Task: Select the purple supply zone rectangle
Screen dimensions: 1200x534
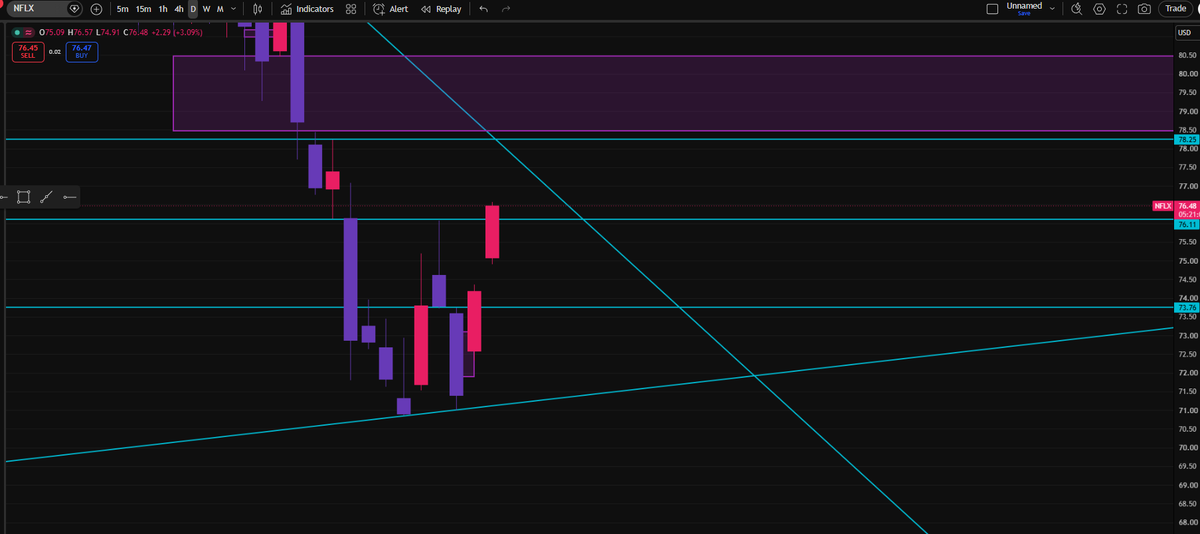Action: tap(671, 93)
